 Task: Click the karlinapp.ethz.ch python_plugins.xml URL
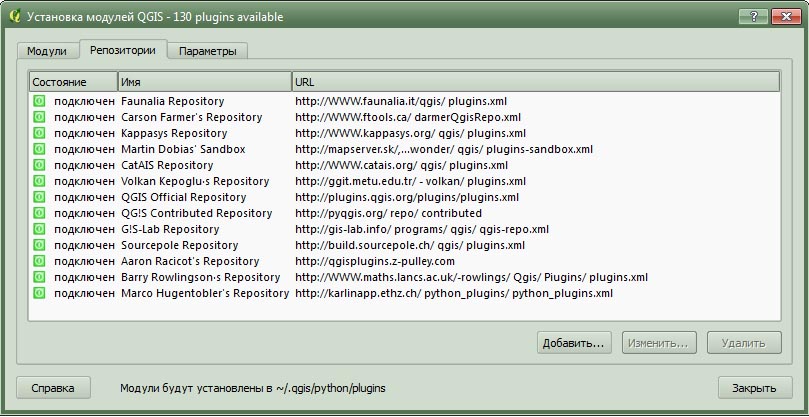pos(455,293)
